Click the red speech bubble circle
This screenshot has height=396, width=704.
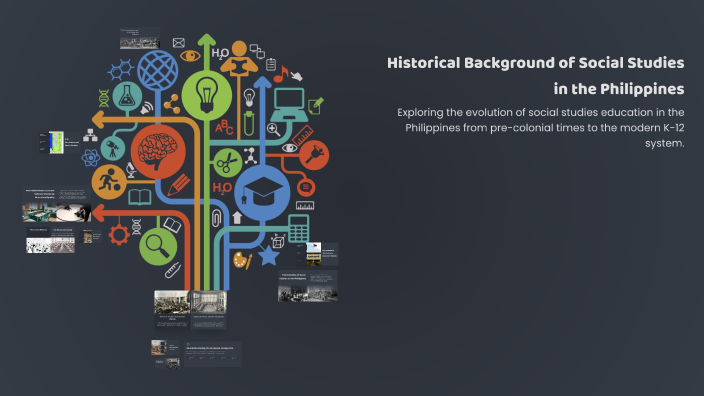(306, 187)
